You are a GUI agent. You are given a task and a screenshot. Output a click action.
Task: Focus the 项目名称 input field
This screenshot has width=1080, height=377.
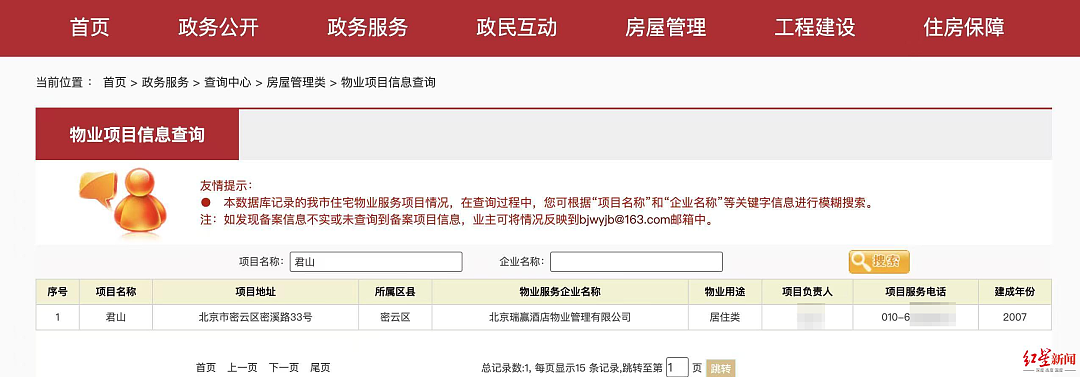click(376, 262)
